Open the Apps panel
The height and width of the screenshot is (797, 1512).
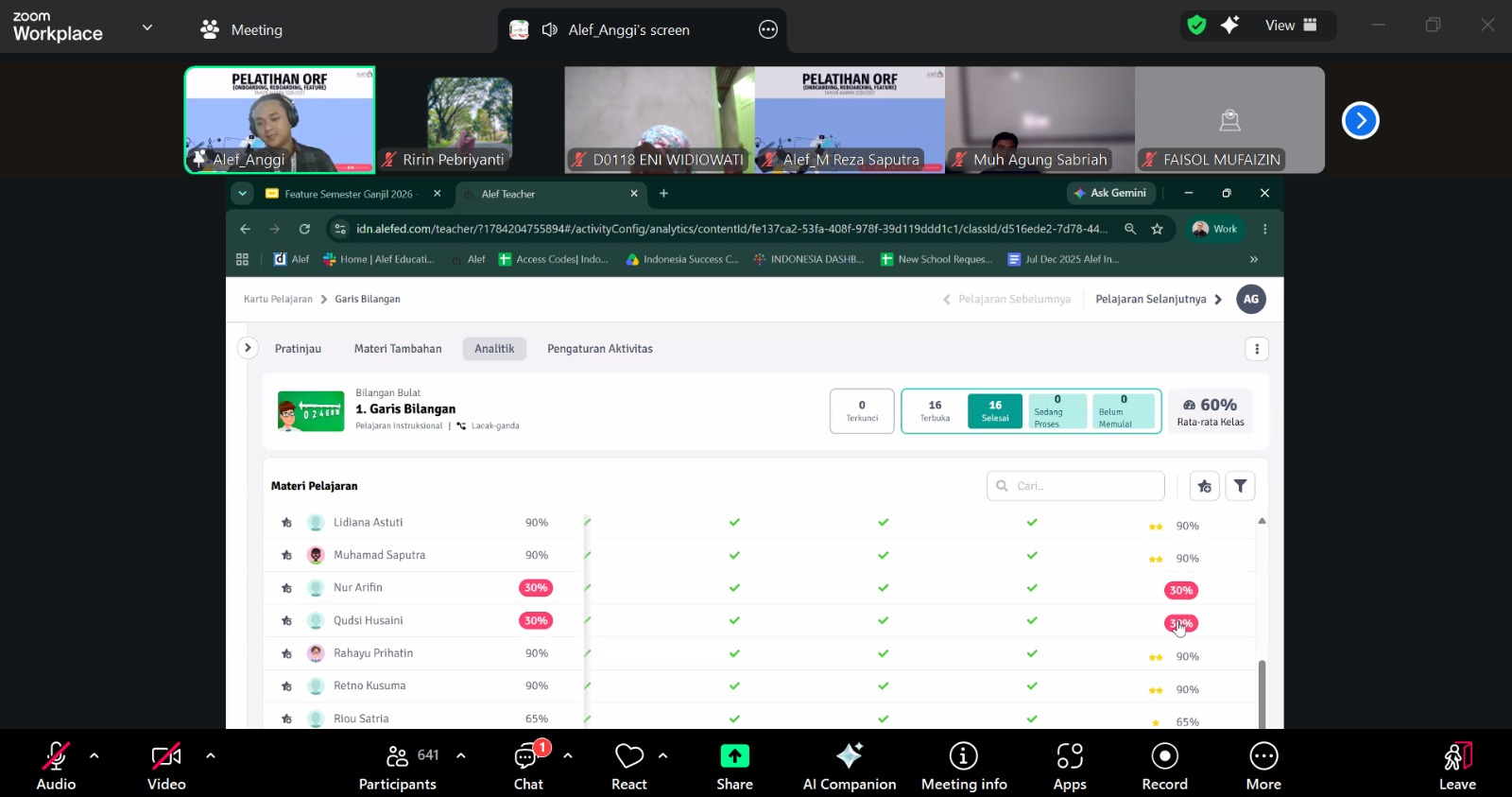[1070, 767]
